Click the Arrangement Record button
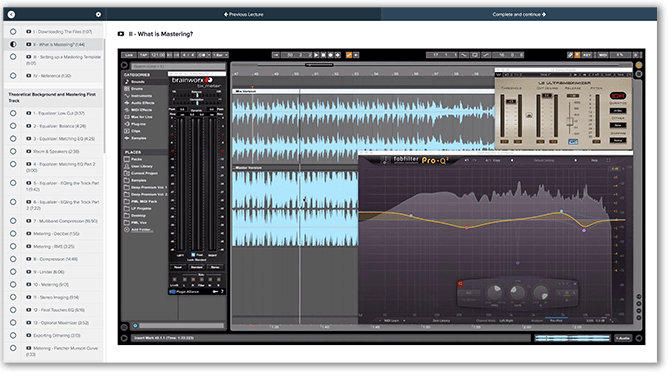This screenshot has height=378, width=672. point(330,55)
